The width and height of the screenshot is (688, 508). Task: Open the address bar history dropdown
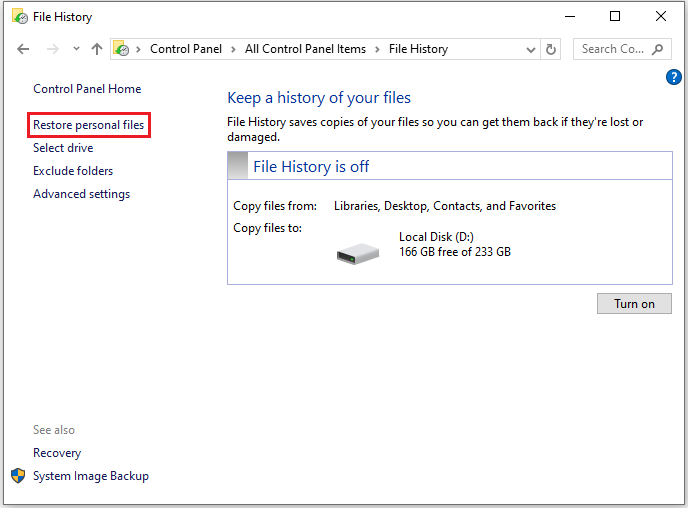pyautogui.click(x=530, y=50)
